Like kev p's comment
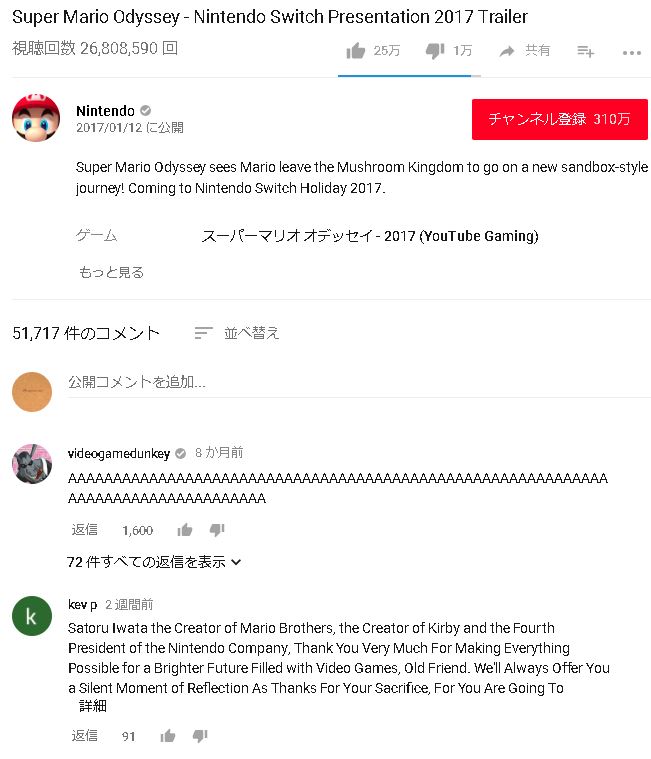This screenshot has height=759, width=651. [167, 736]
